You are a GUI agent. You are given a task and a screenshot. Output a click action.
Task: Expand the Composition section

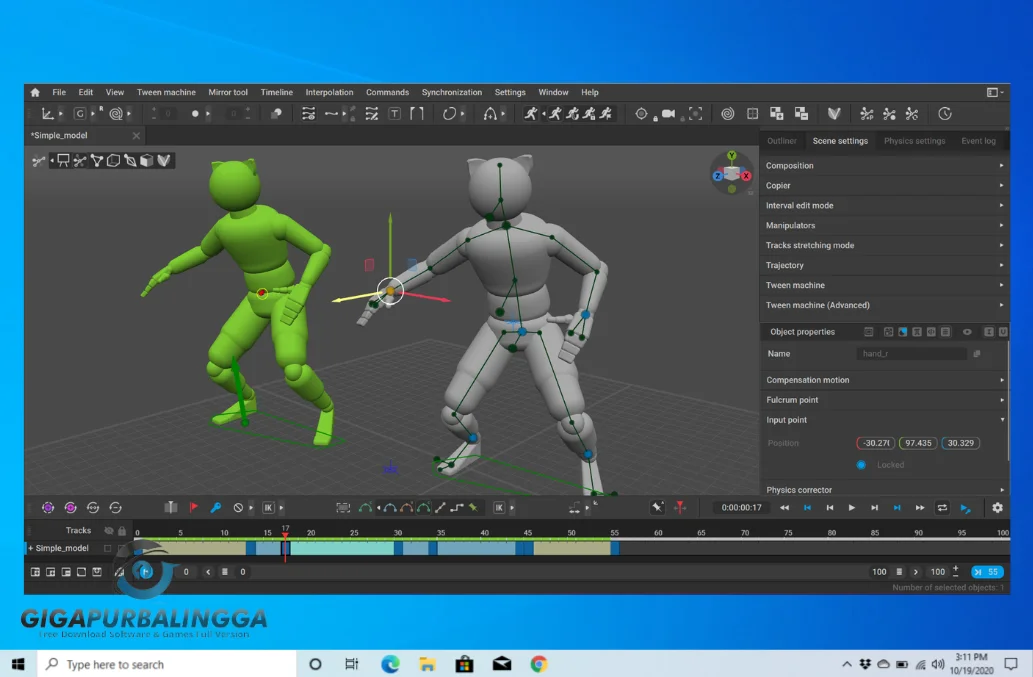[x=884, y=165]
